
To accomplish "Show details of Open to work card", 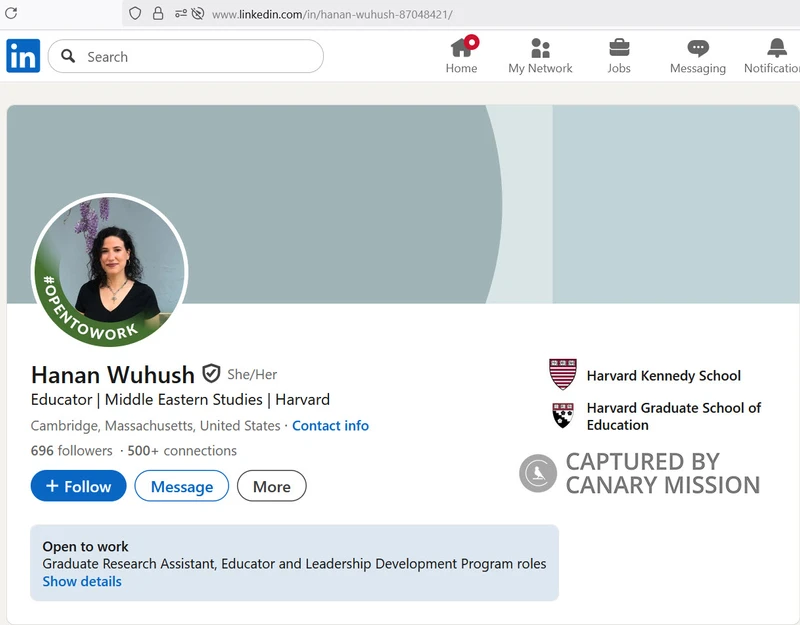I will [x=82, y=581].
